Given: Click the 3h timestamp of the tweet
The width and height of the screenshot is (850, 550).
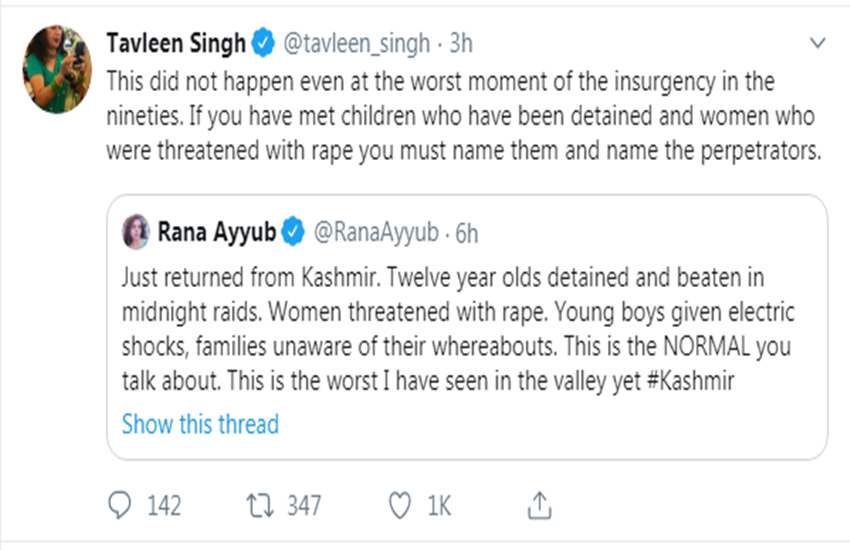Looking at the screenshot, I should 460,43.
